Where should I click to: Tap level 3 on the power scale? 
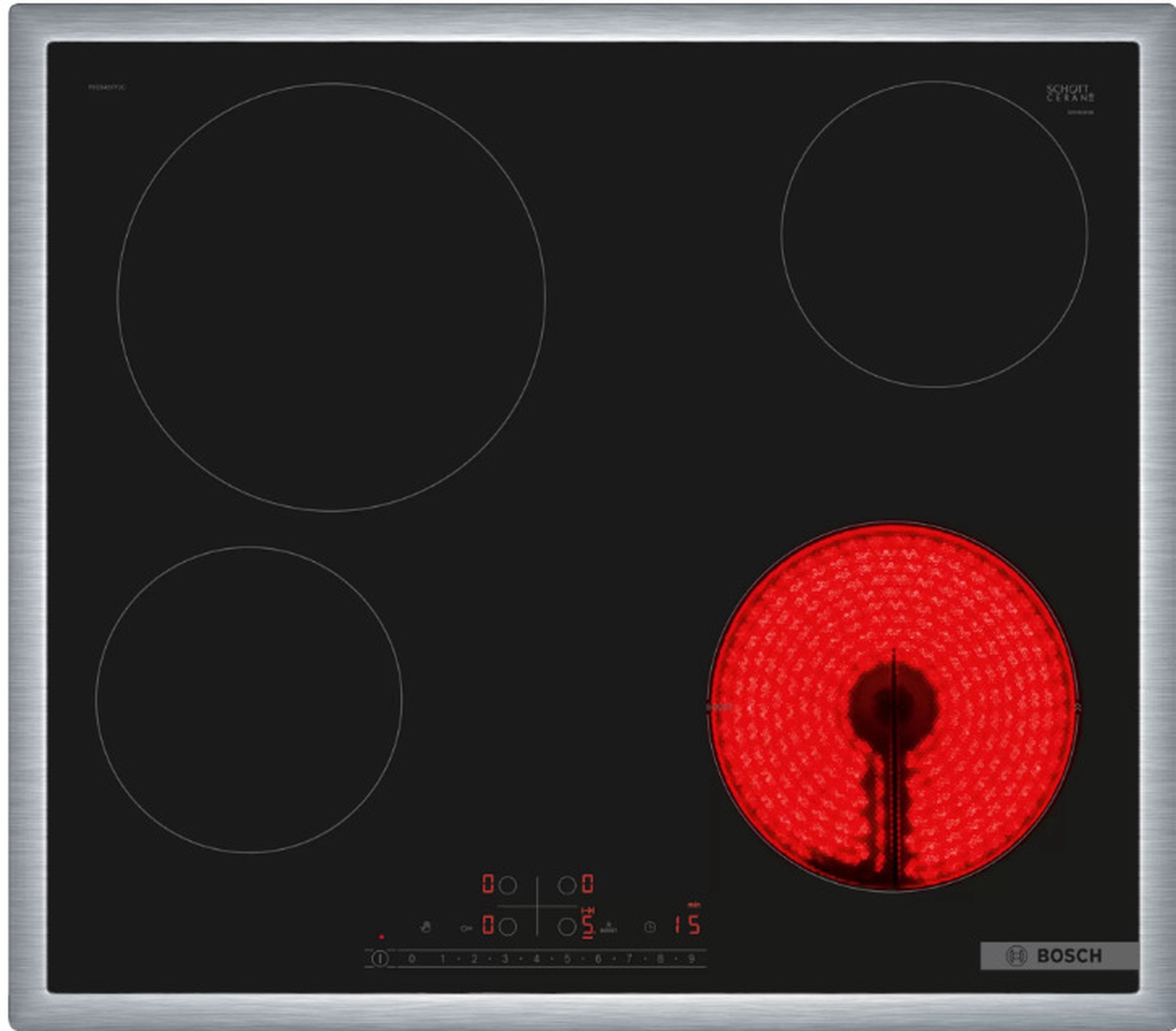pyautogui.click(x=505, y=959)
